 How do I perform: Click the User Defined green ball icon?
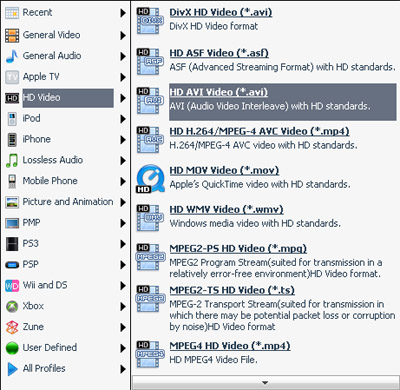coord(12,348)
